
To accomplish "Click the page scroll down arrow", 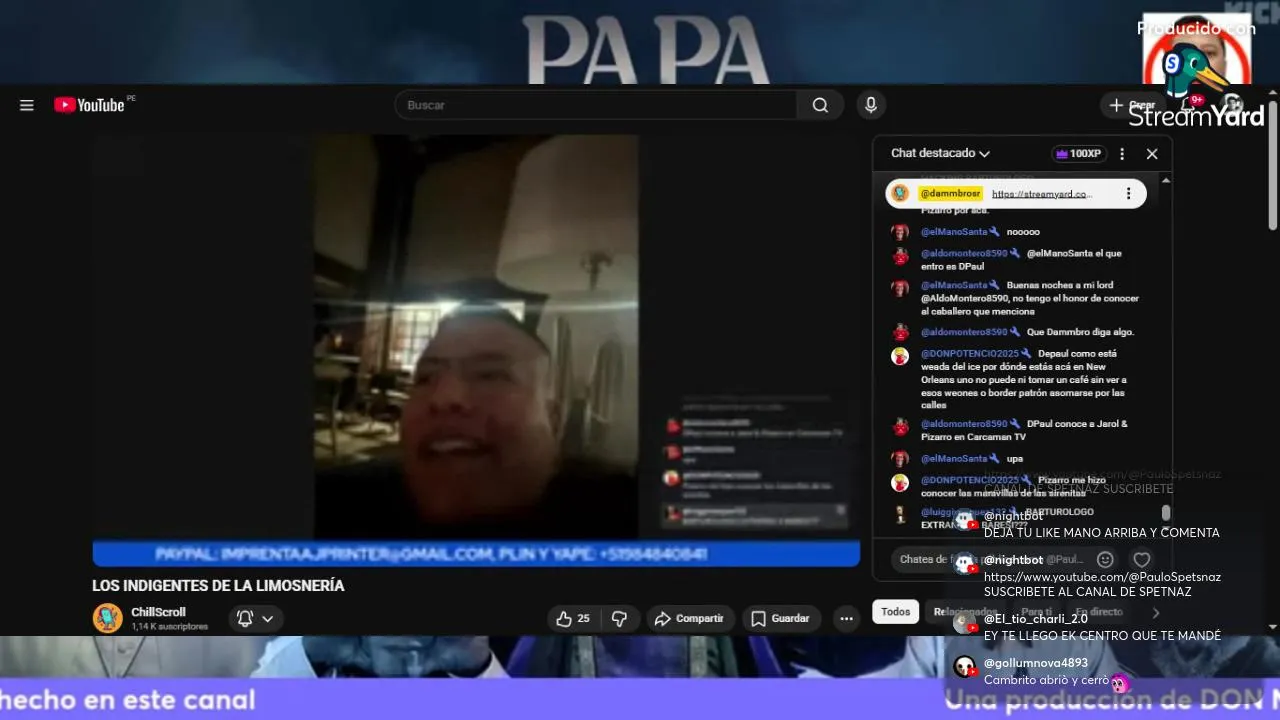I will pos(1273,627).
